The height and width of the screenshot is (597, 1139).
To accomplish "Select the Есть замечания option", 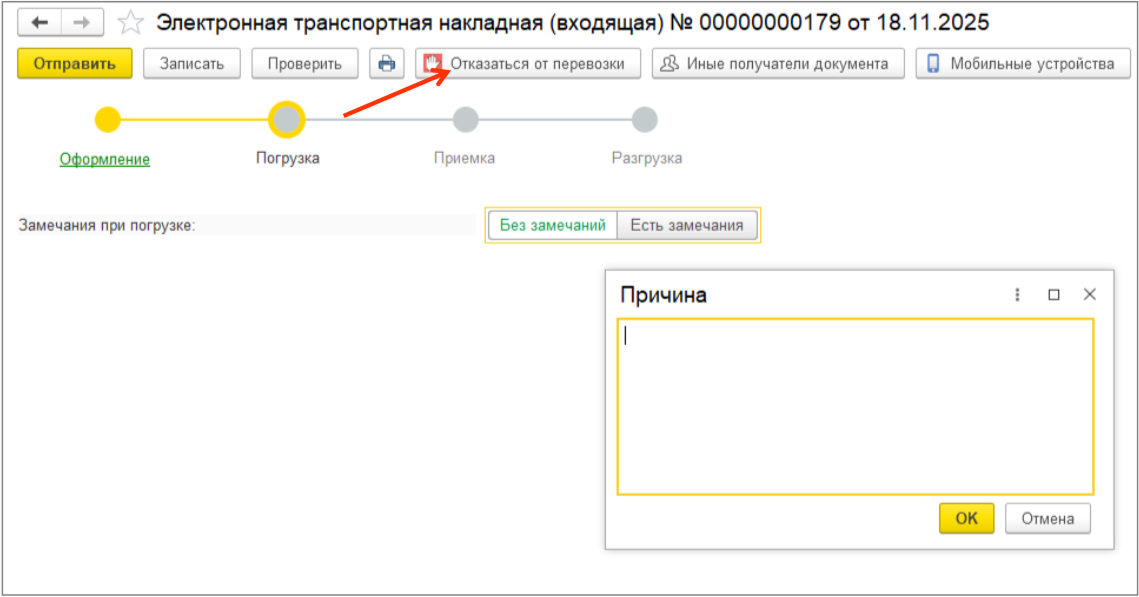I will [687, 225].
